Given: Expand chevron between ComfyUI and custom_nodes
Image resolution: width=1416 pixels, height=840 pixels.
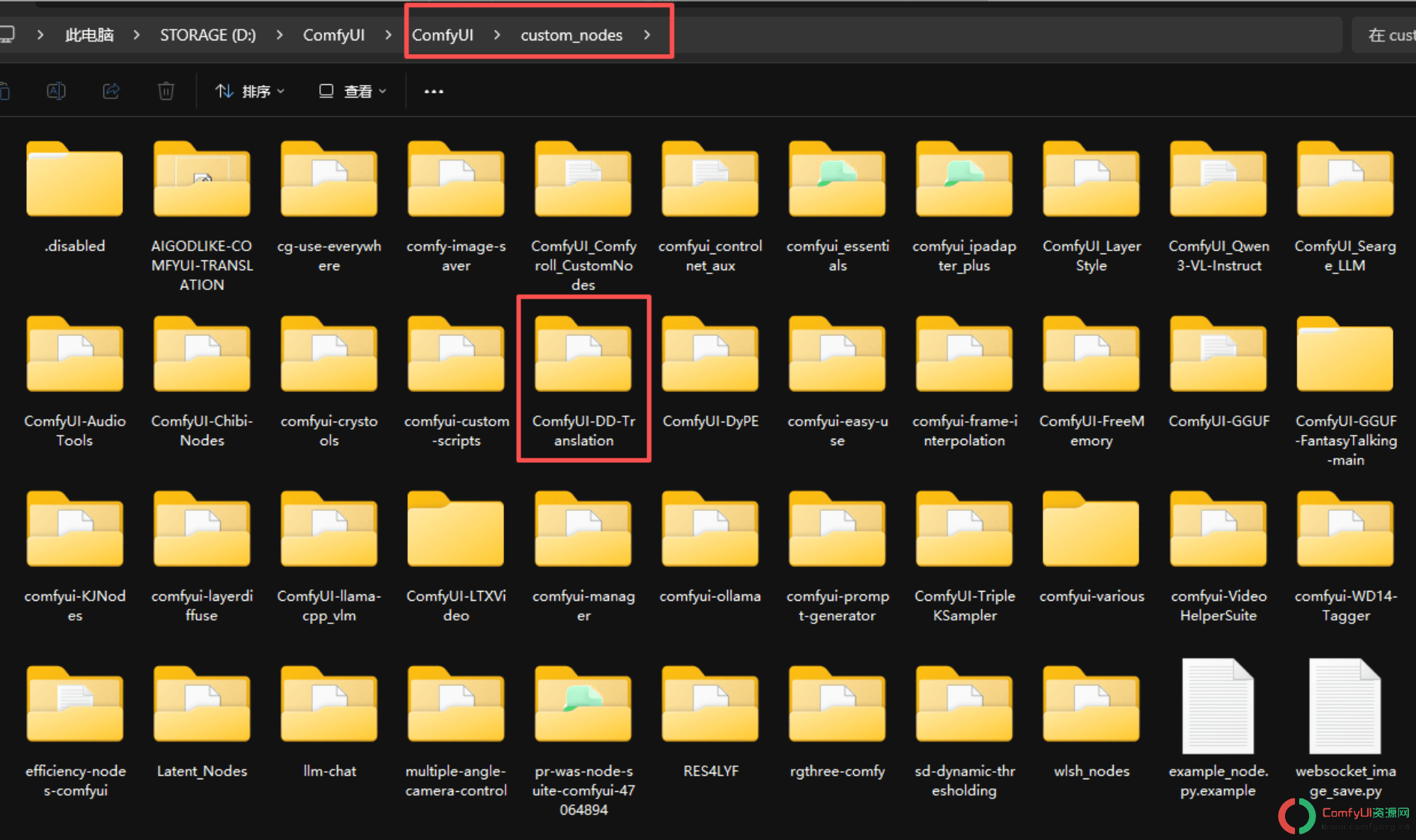Looking at the screenshot, I should pos(497,35).
